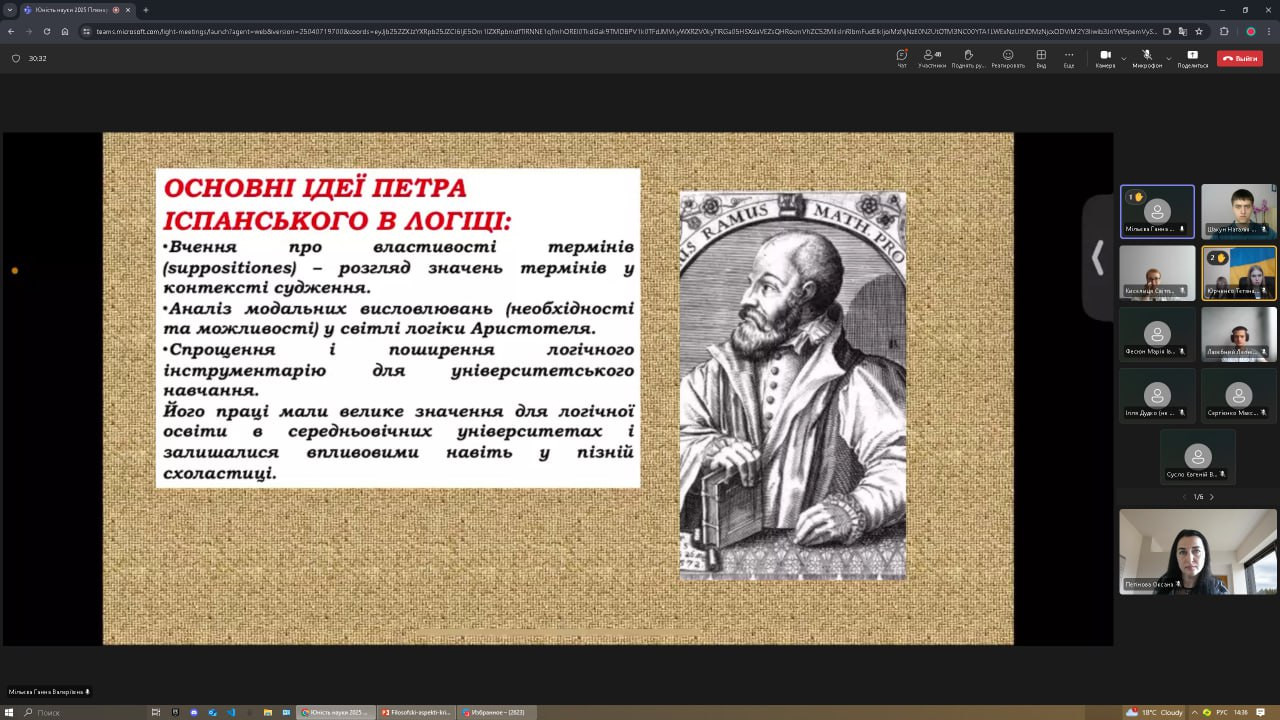Select Петкова Оксана video tile
Screen dimensions: 1280x720
tap(1197, 551)
